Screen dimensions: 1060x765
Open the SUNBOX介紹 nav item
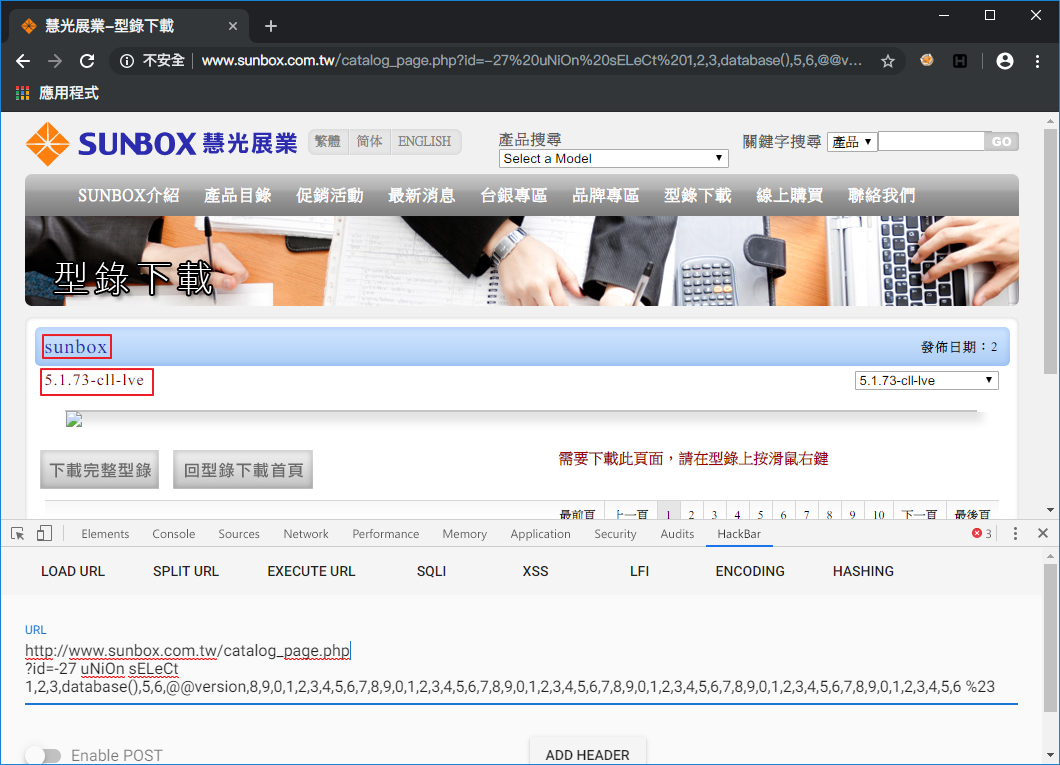(128, 195)
